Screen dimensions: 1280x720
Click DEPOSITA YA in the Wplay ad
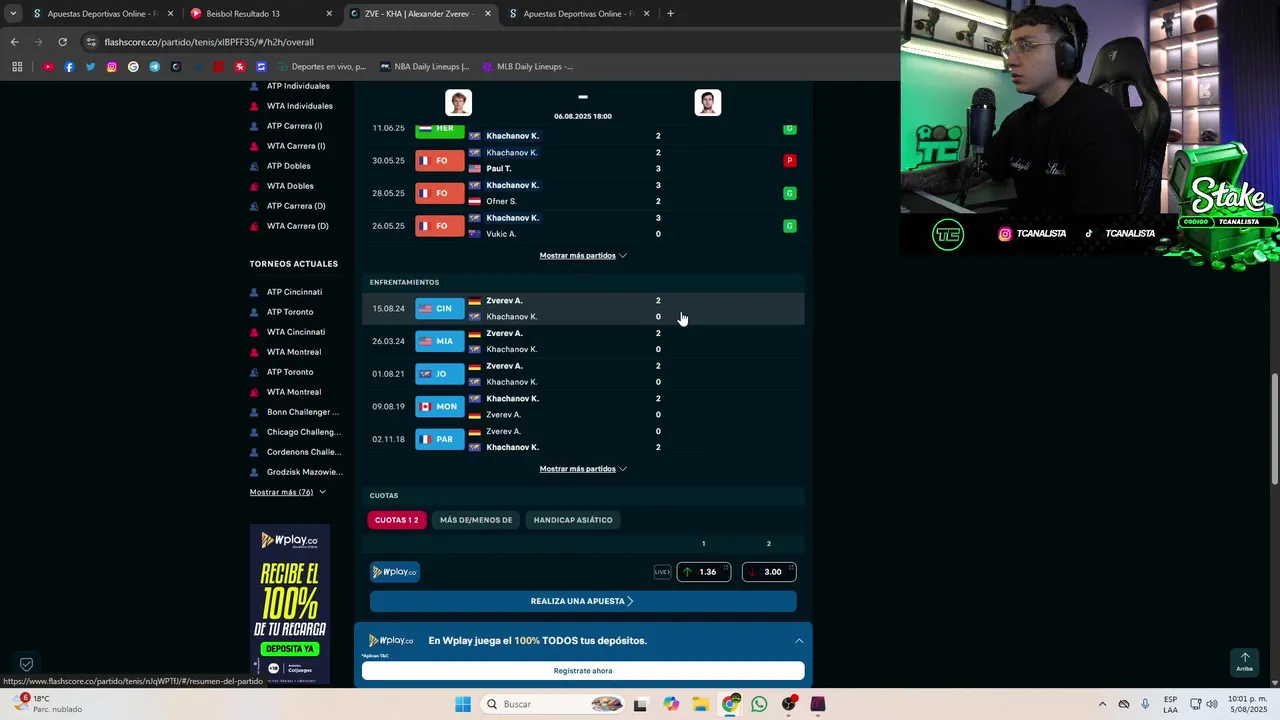point(290,649)
